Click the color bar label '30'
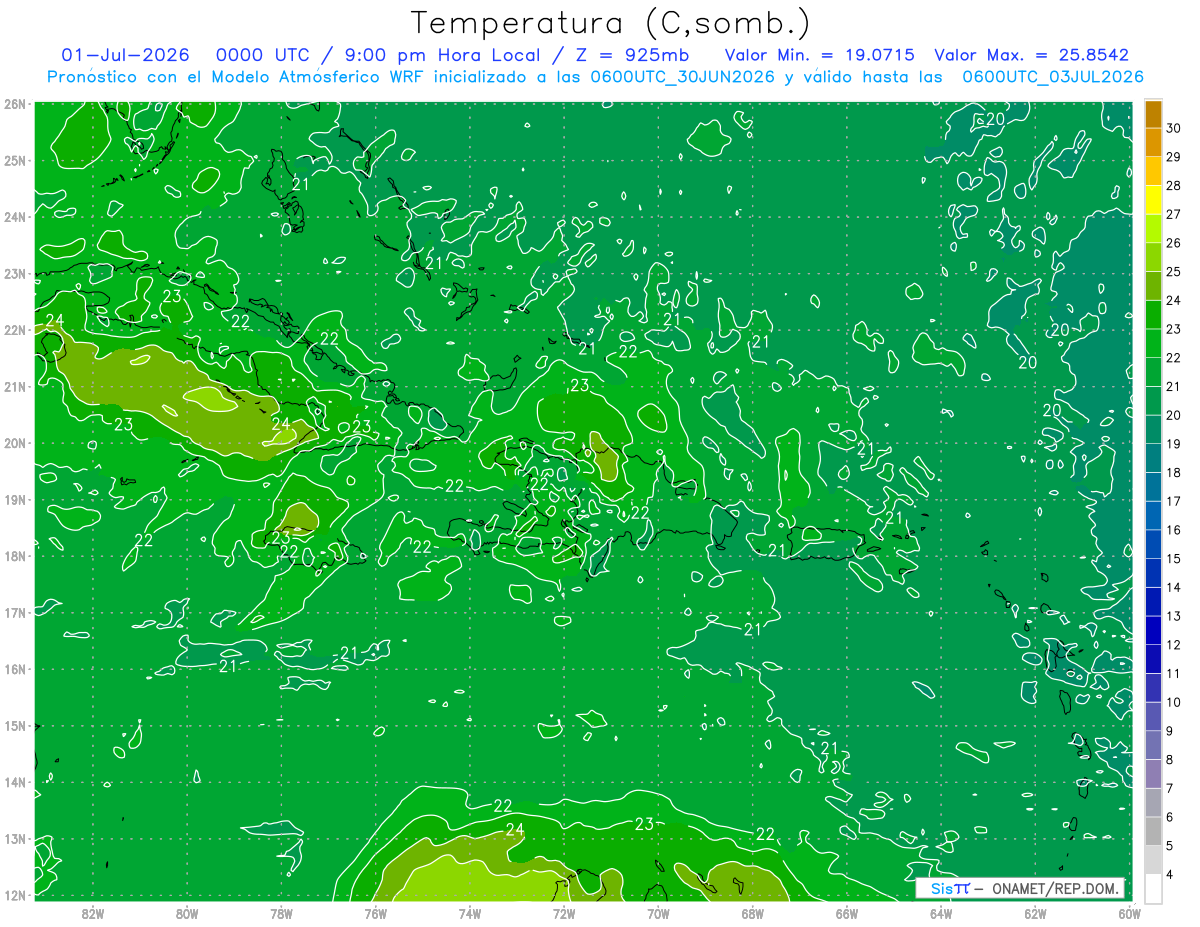The width and height of the screenshot is (1200, 927). (x=1174, y=129)
